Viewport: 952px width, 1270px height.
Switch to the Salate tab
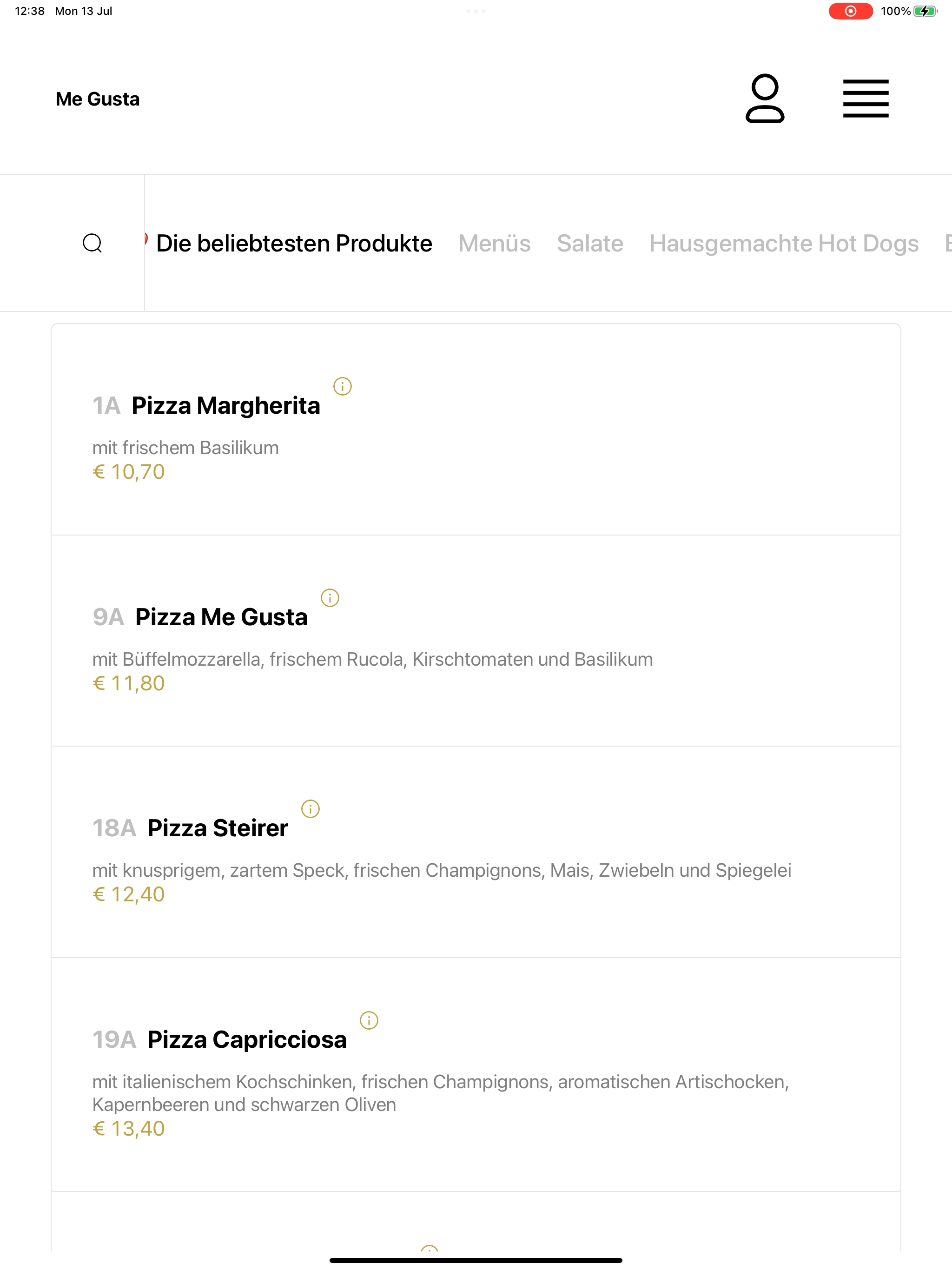590,244
